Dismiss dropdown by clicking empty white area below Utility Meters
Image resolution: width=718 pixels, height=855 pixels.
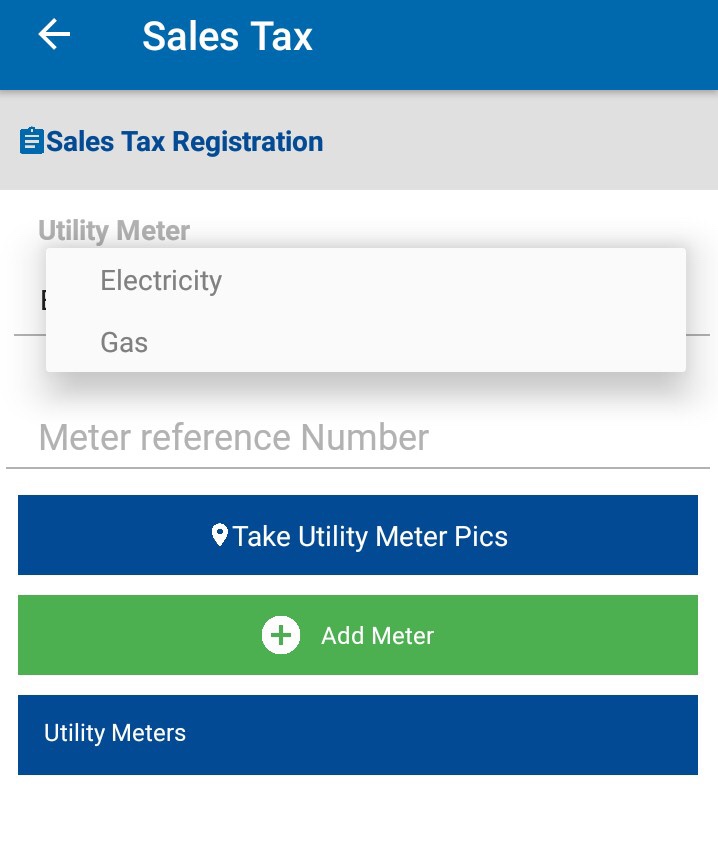click(x=358, y=815)
